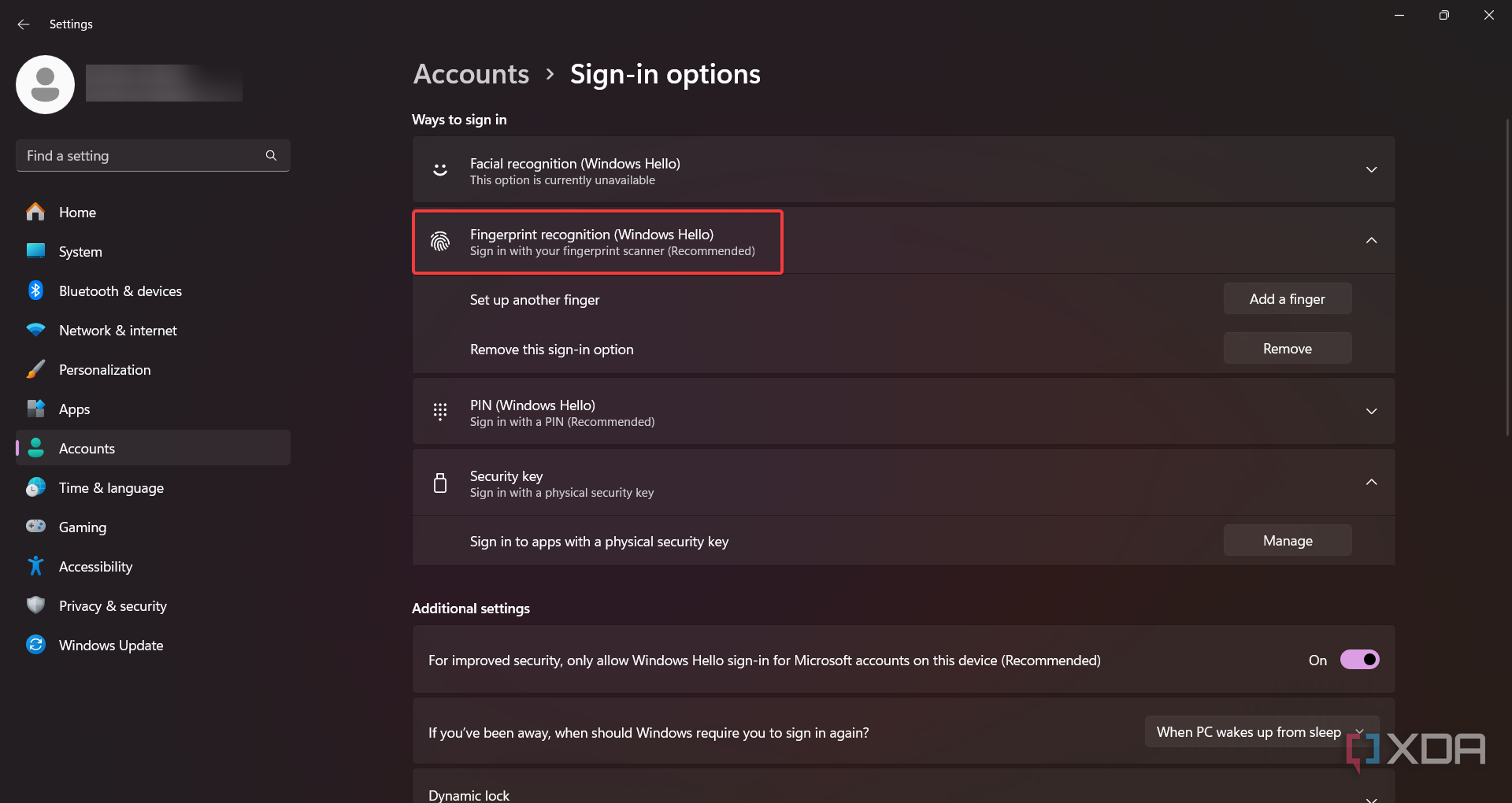The image size is (1512, 803).
Task: Click the user profile avatar picture
Action: click(x=45, y=84)
